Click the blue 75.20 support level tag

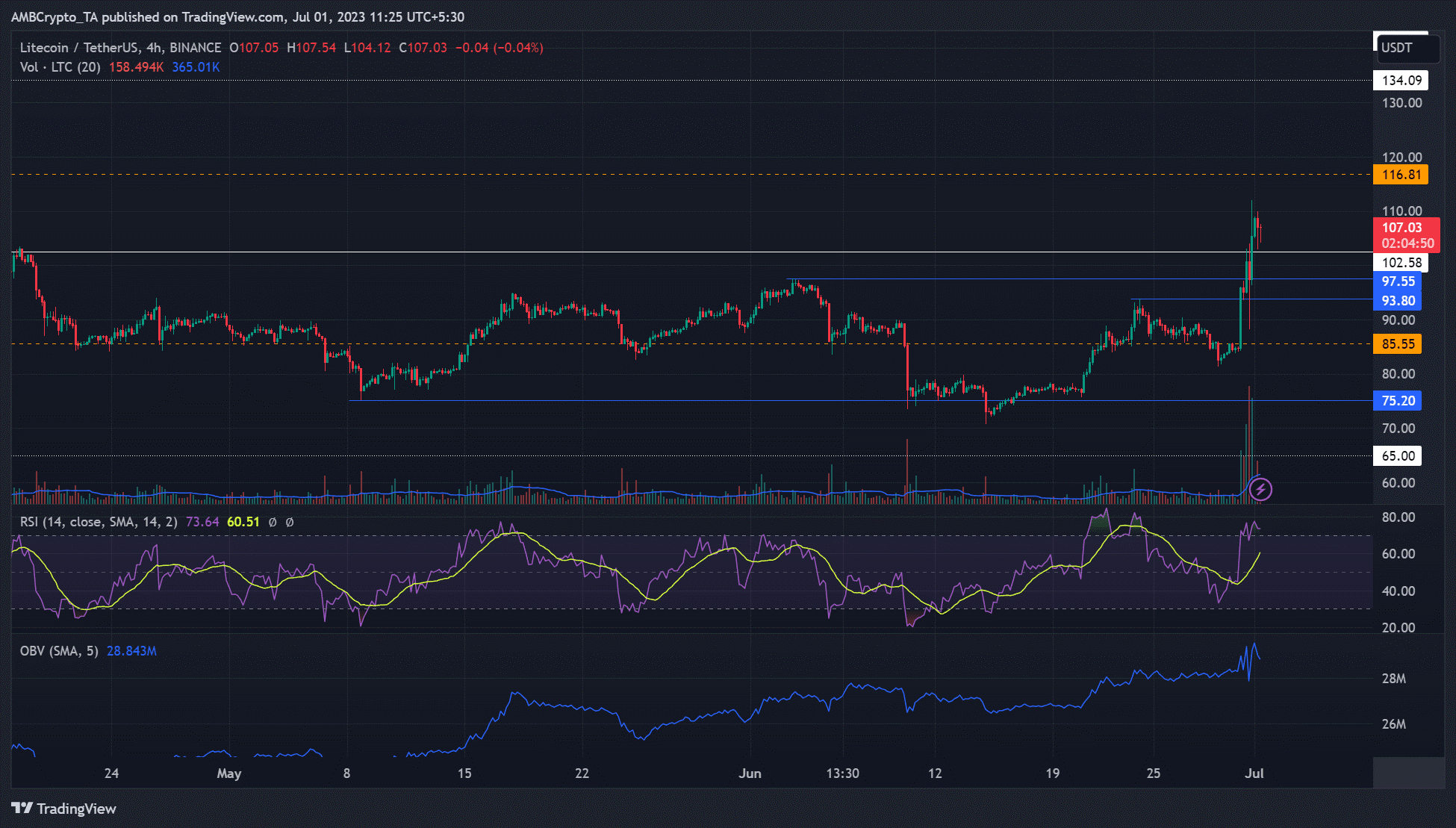point(1397,400)
